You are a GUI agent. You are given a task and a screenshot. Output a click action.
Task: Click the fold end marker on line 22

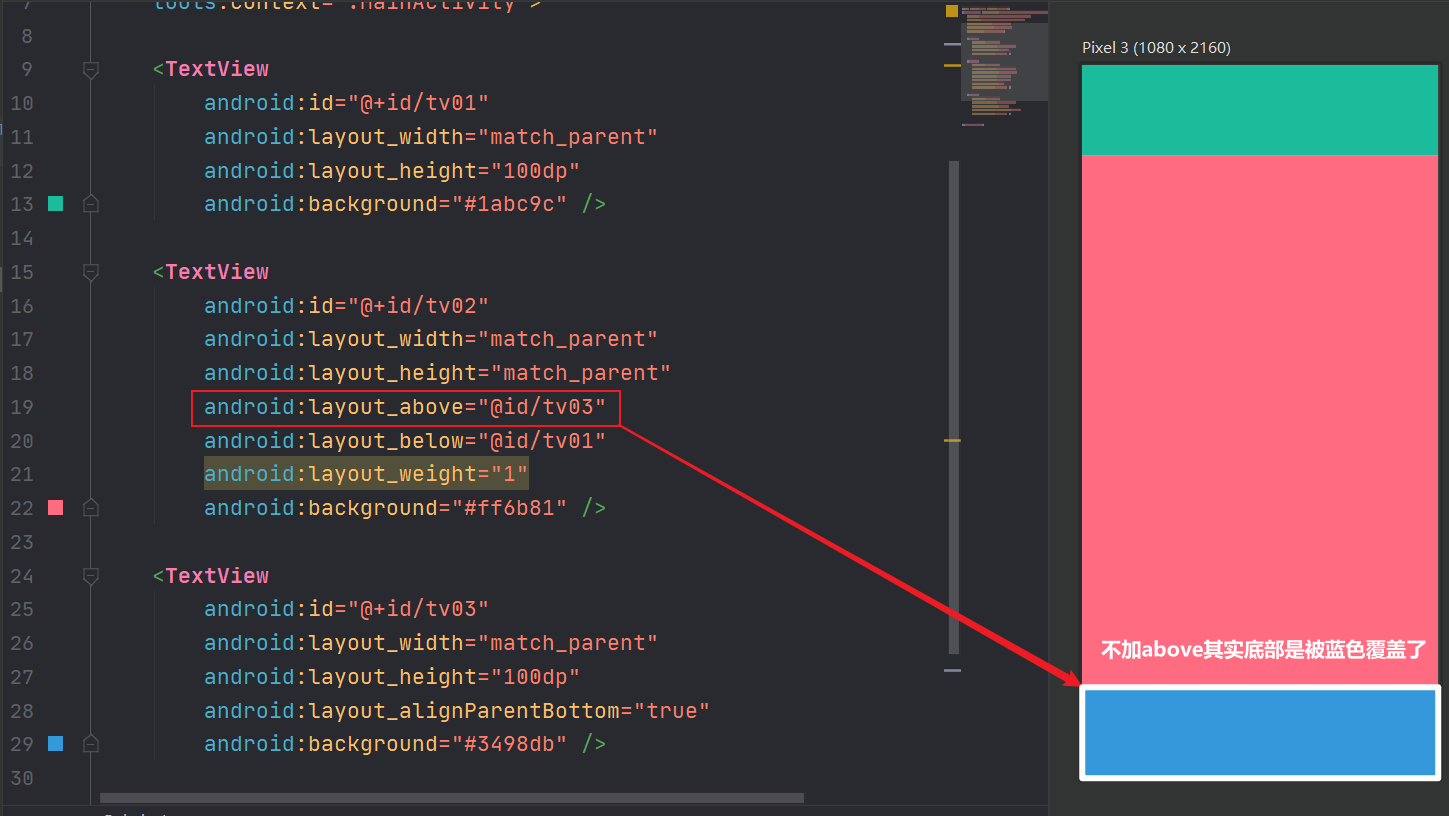pyautogui.click(x=91, y=508)
